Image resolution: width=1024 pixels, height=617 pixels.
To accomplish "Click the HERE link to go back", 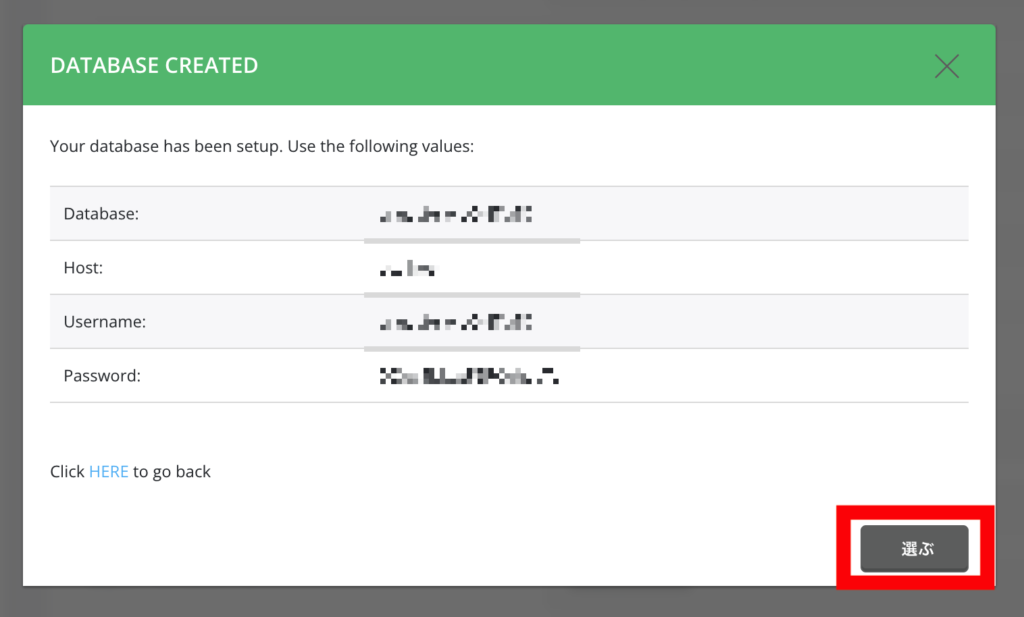I will pos(108,471).
